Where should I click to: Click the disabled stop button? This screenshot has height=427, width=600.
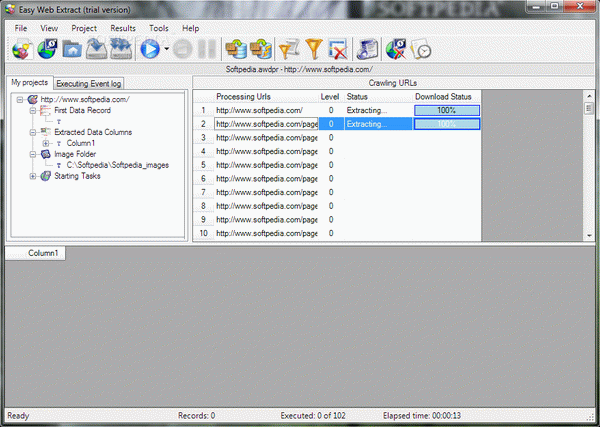pos(182,50)
